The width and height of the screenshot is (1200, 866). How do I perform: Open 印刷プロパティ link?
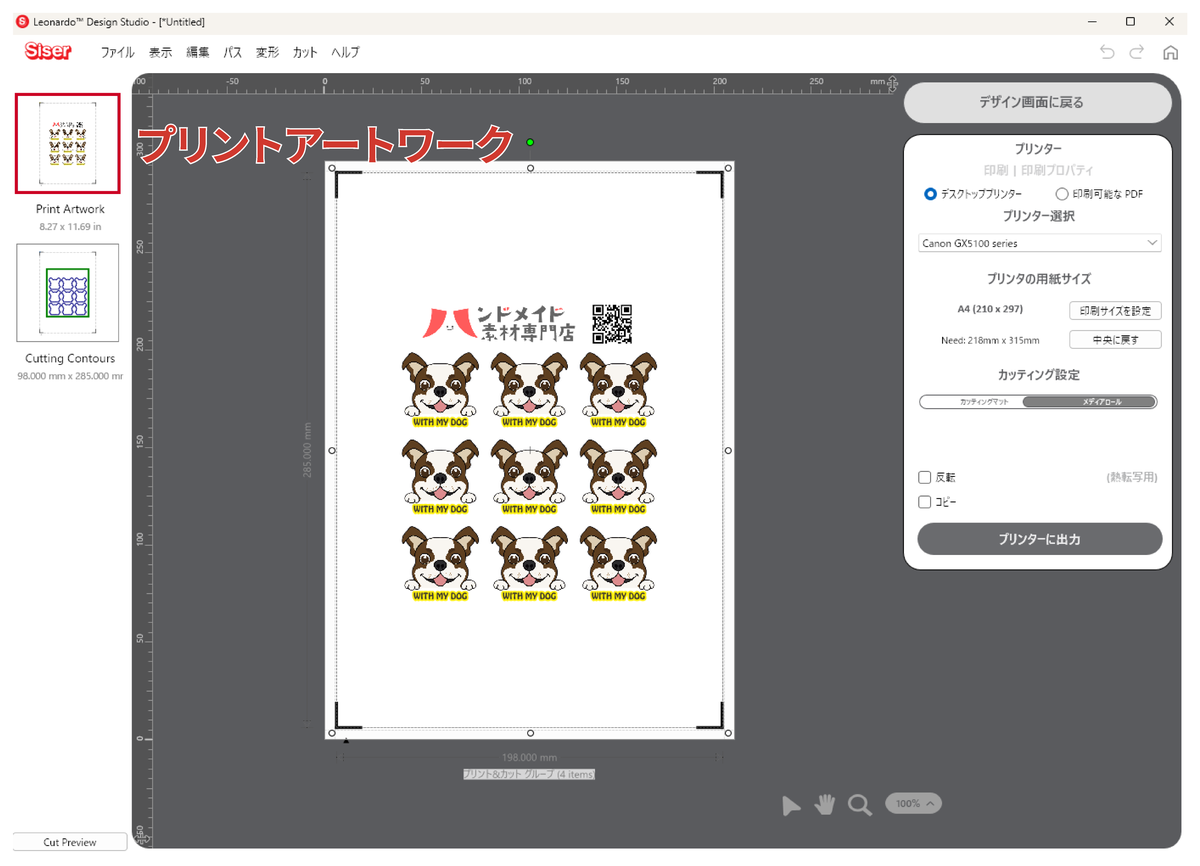(1057, 170)
